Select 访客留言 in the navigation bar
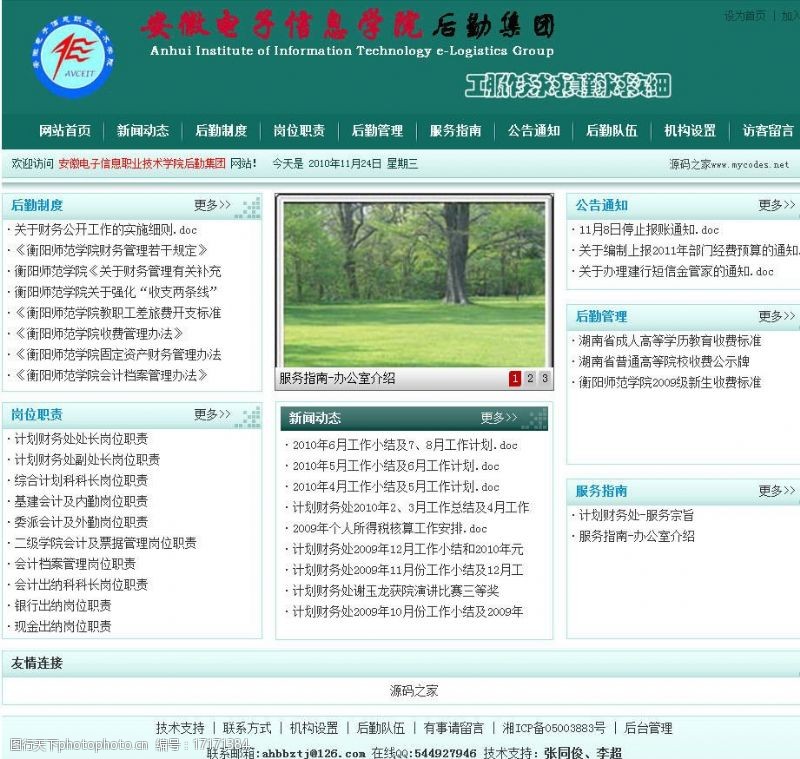Image resolution: width=800 pixels, height=759 pixels. click(768, 131)
